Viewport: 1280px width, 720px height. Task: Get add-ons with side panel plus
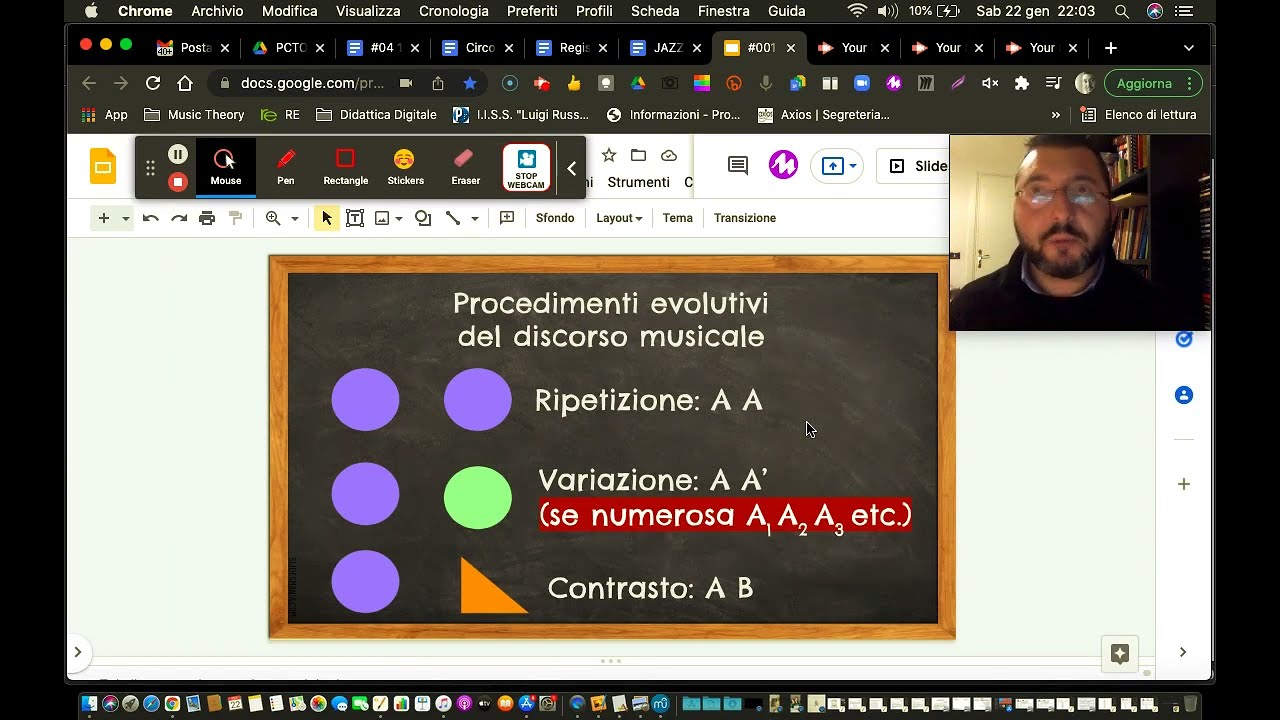pos(1184,484)
